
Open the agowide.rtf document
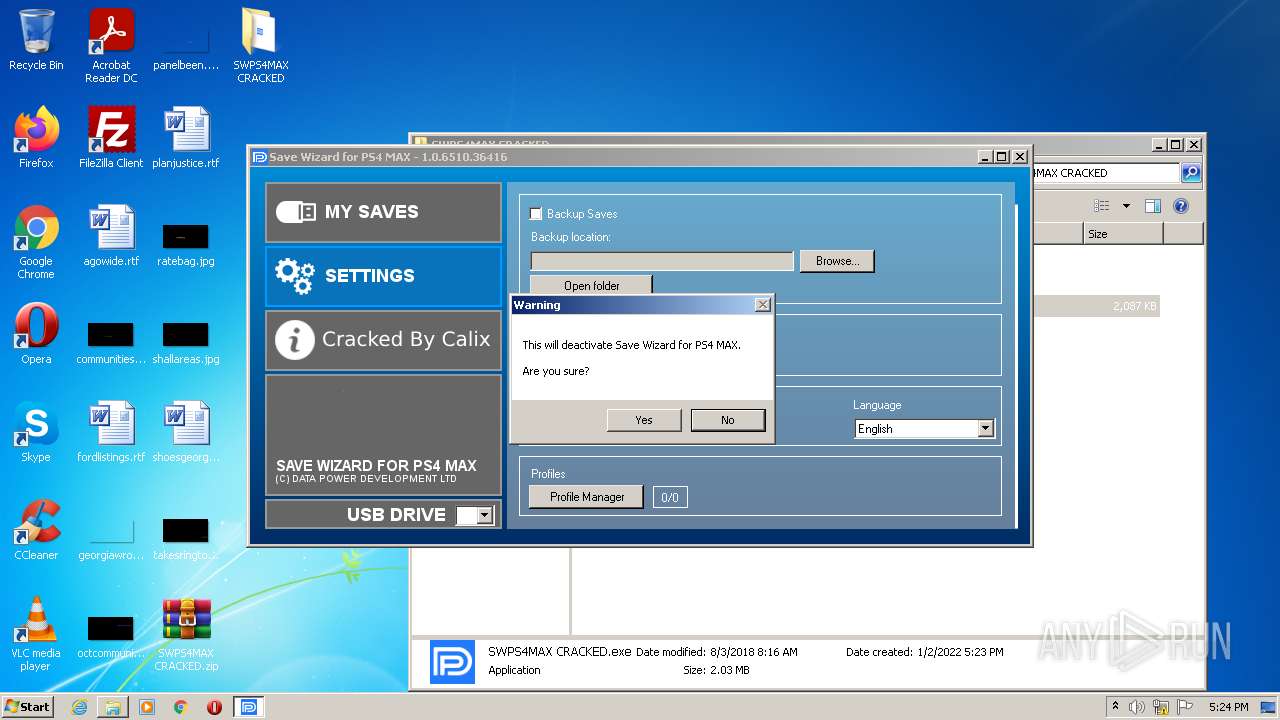(111, 235)
